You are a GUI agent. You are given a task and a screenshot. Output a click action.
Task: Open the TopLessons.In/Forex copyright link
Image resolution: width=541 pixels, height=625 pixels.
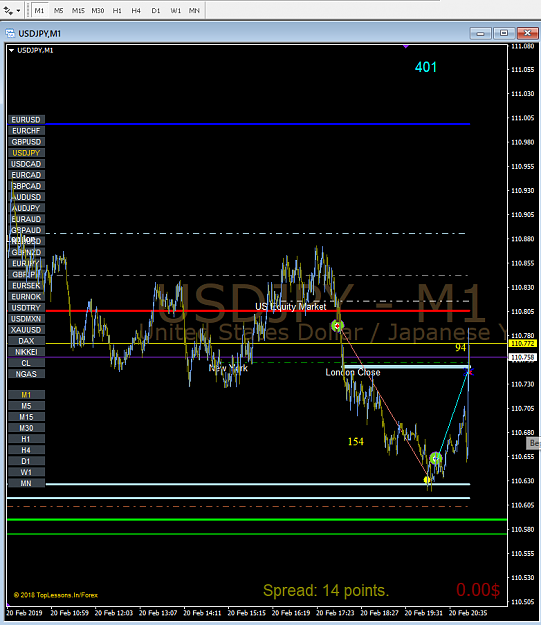(56, 595)
